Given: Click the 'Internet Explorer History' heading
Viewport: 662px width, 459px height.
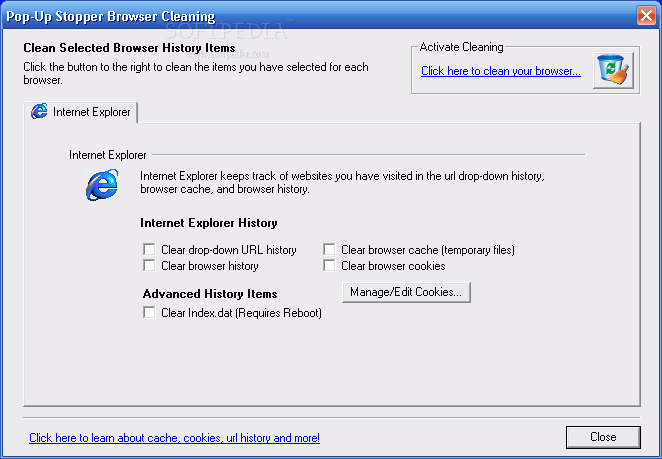Looking at the screenshot, I should click(209, 223).
